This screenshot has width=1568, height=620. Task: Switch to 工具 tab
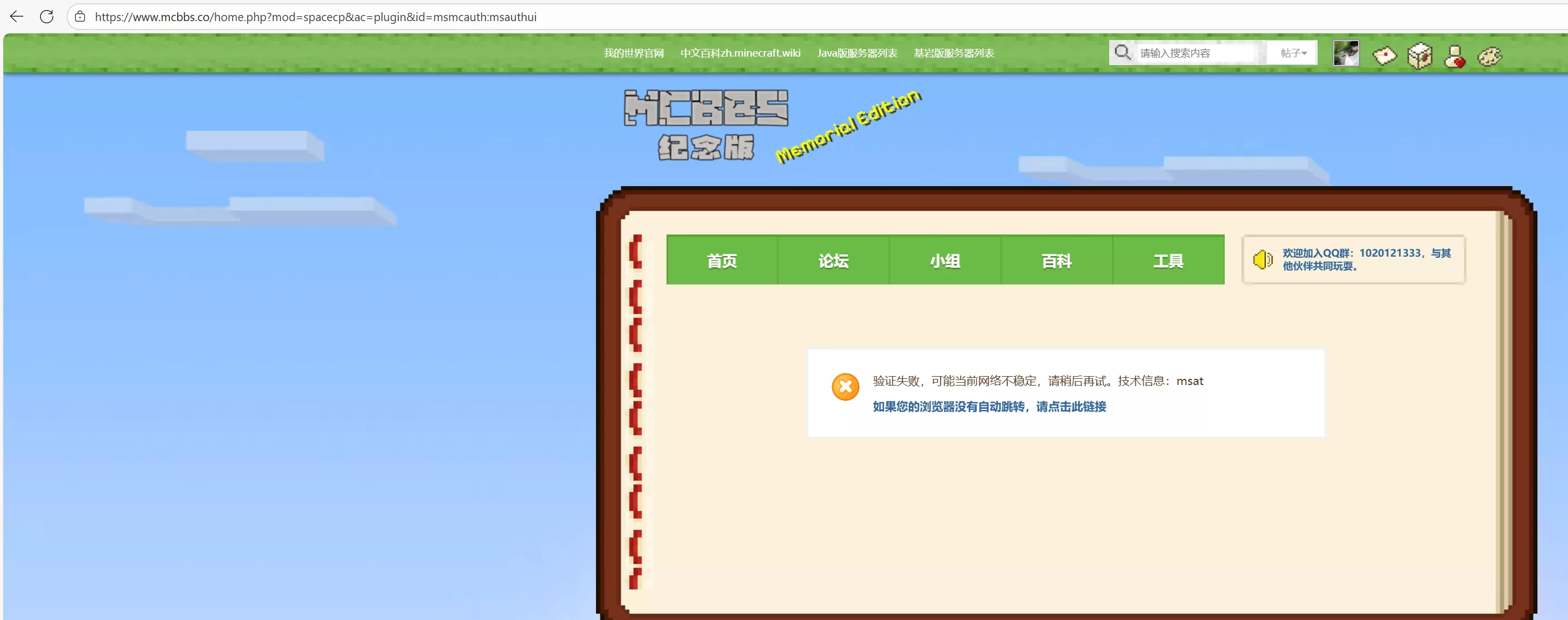pos(1168,260)
